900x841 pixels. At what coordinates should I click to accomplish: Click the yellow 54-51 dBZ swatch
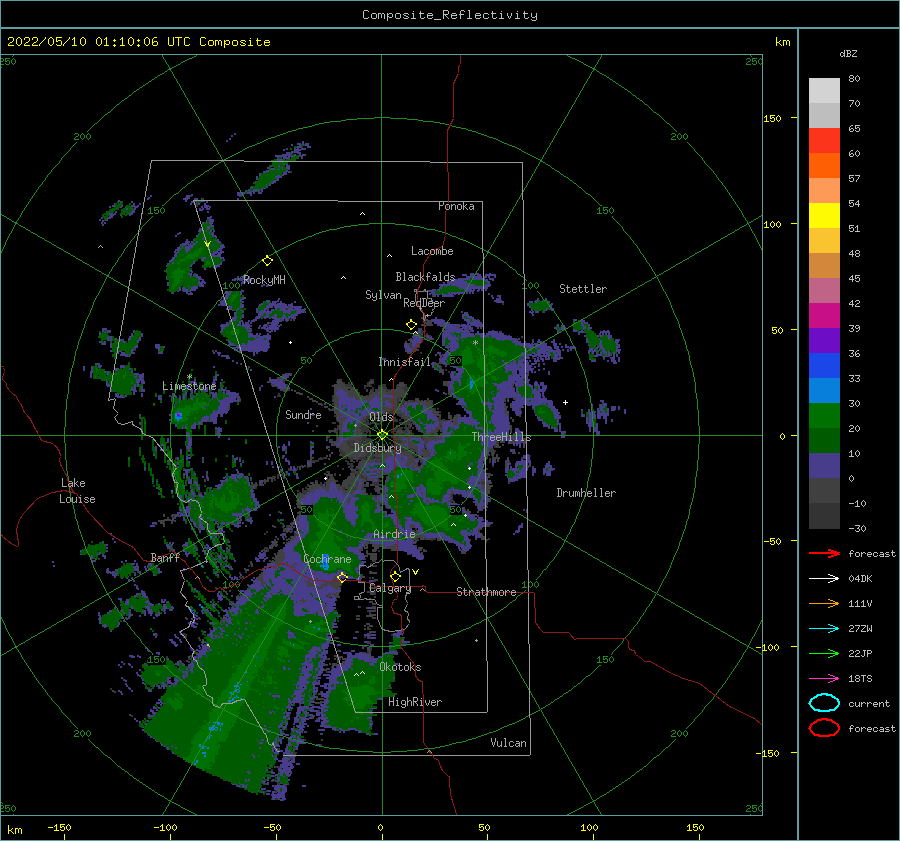tap(824, 215)
